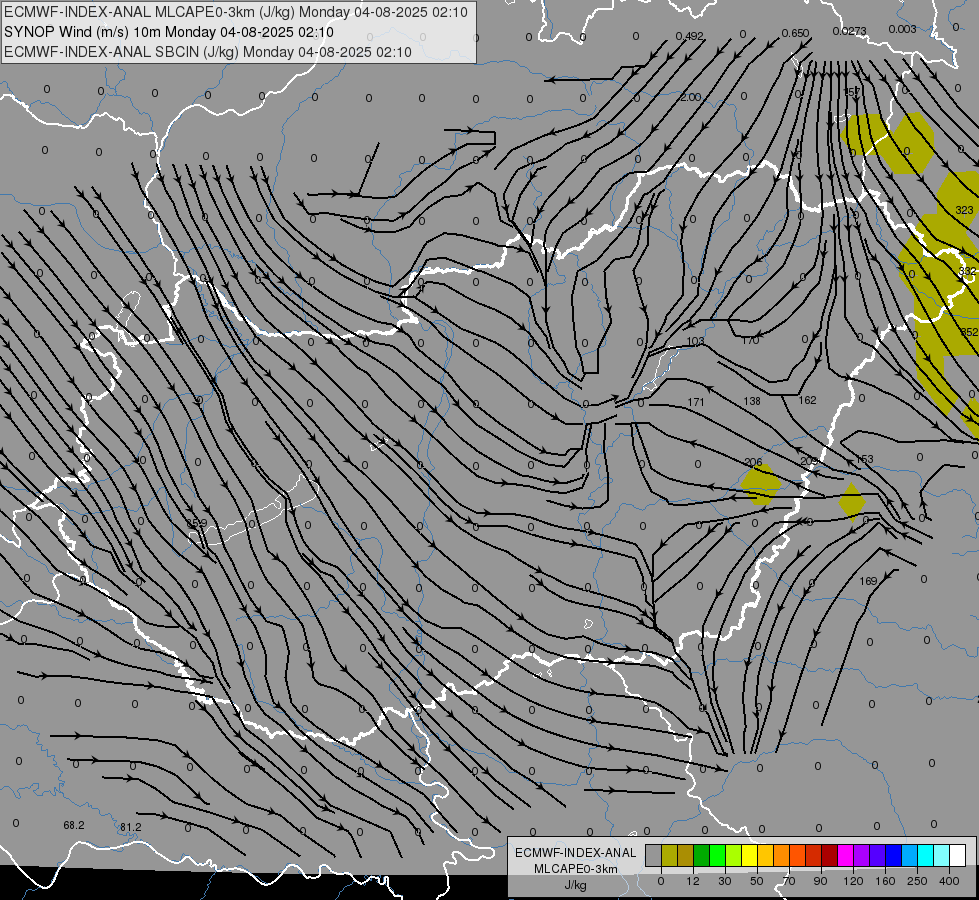Screen dimensions: 979x900
Task: Click legend tick value 400
Action: (x=949, y=881)
